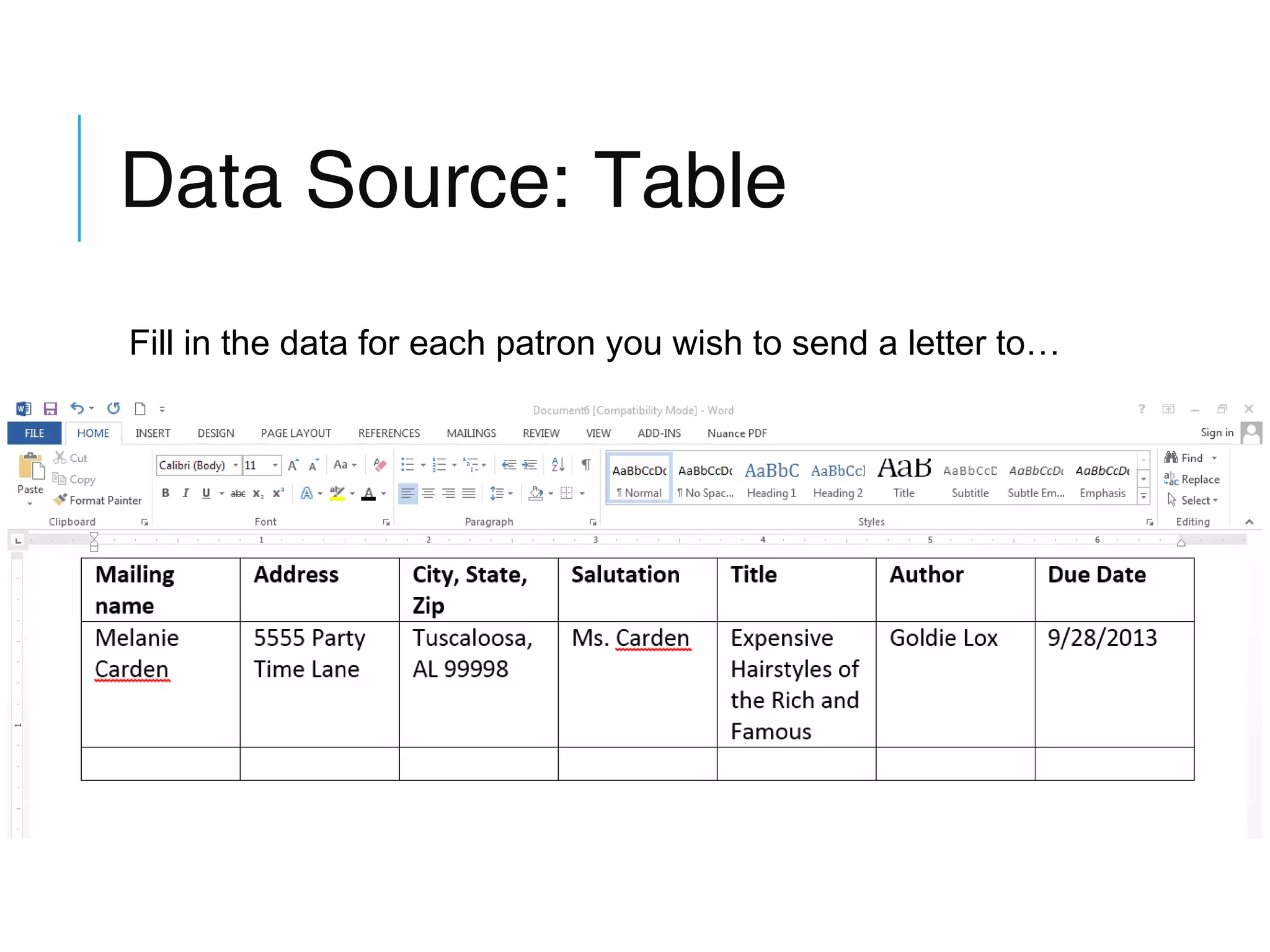The image size is (1270, 952).
Task: Click the Sort A-Z icon
Action: [x=558, y=465]
